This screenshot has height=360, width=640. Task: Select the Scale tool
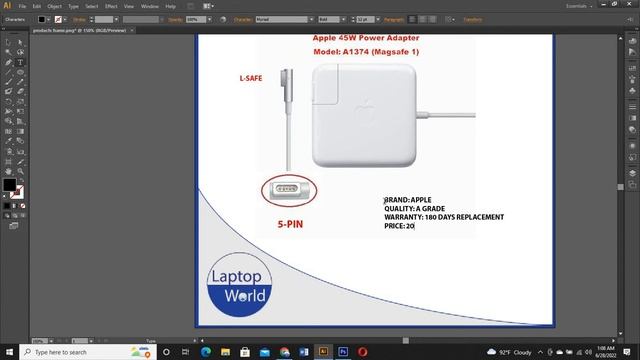coord(20,102)
